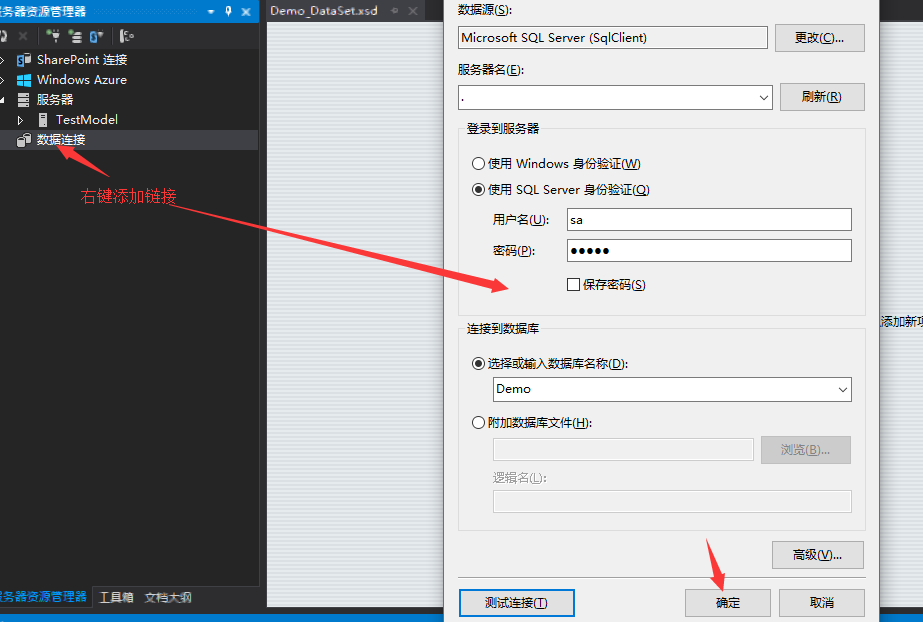Select 使用 Windows 身份验证 radio option
923x622 pixels.
479,164
